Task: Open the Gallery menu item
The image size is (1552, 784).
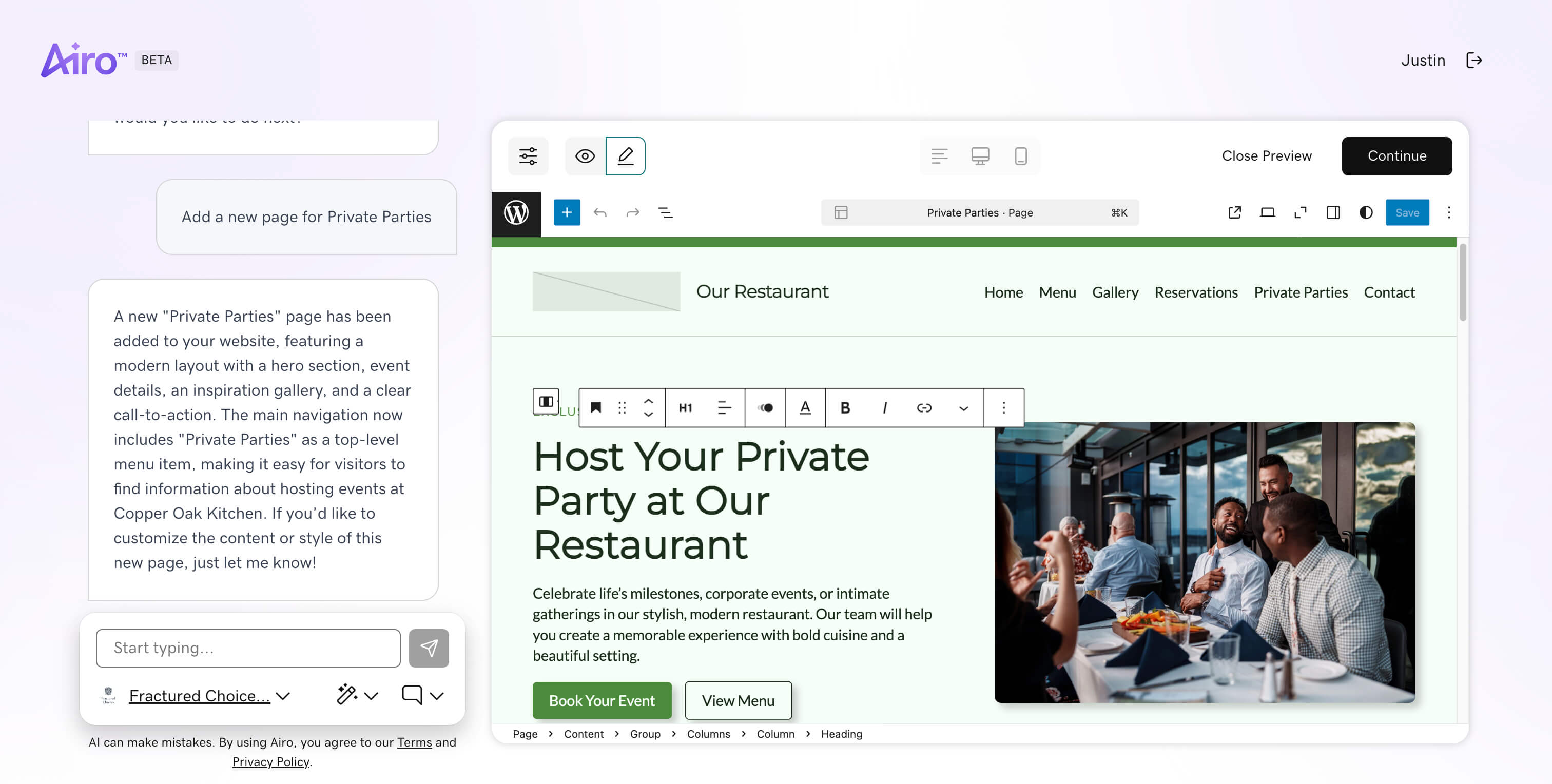Action: (1115, 292)
